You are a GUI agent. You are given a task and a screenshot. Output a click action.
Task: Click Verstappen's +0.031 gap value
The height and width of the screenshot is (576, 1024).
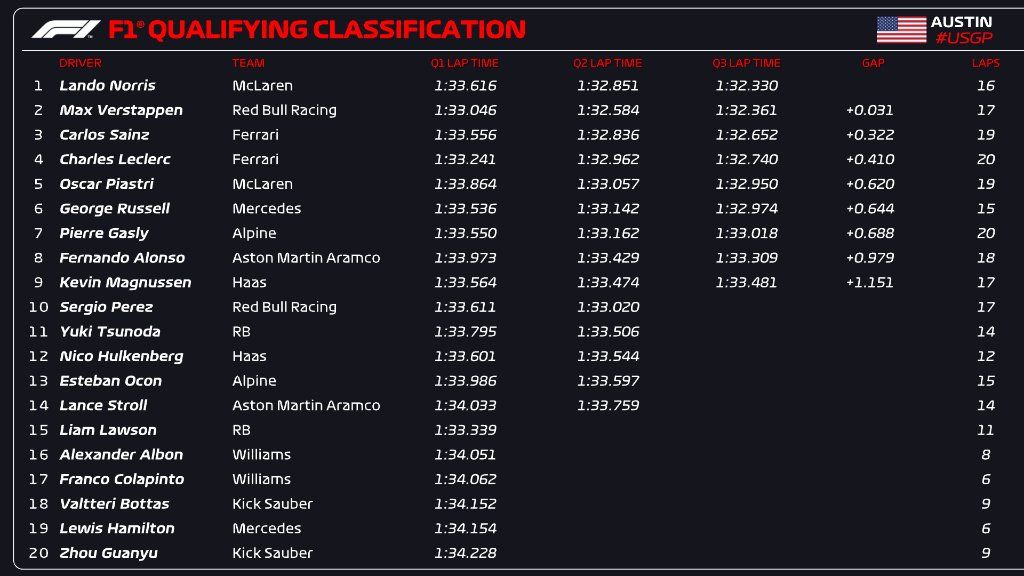click(869, 110)
